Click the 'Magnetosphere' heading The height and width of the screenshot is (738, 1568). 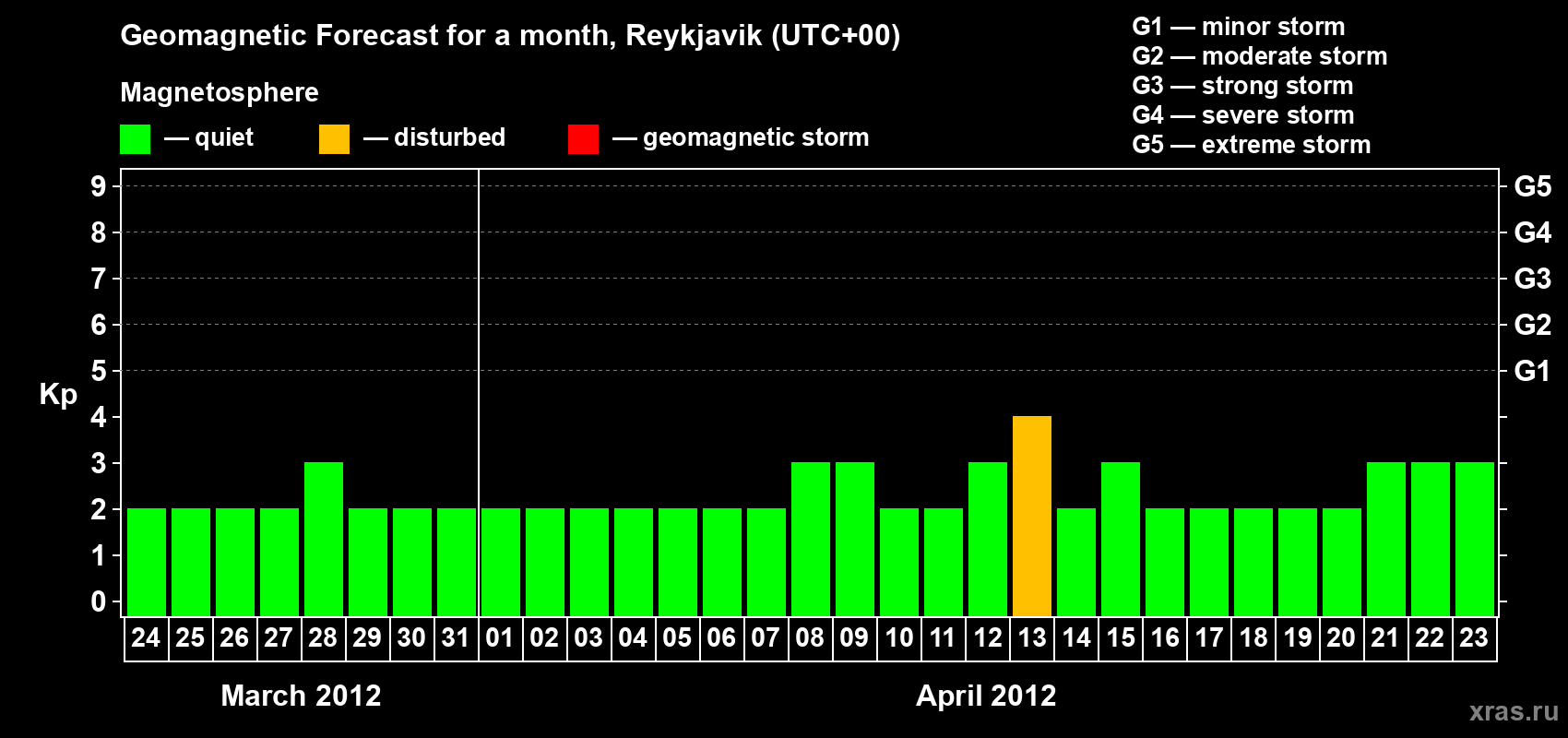pyautogui.click(x=220, y=92)
